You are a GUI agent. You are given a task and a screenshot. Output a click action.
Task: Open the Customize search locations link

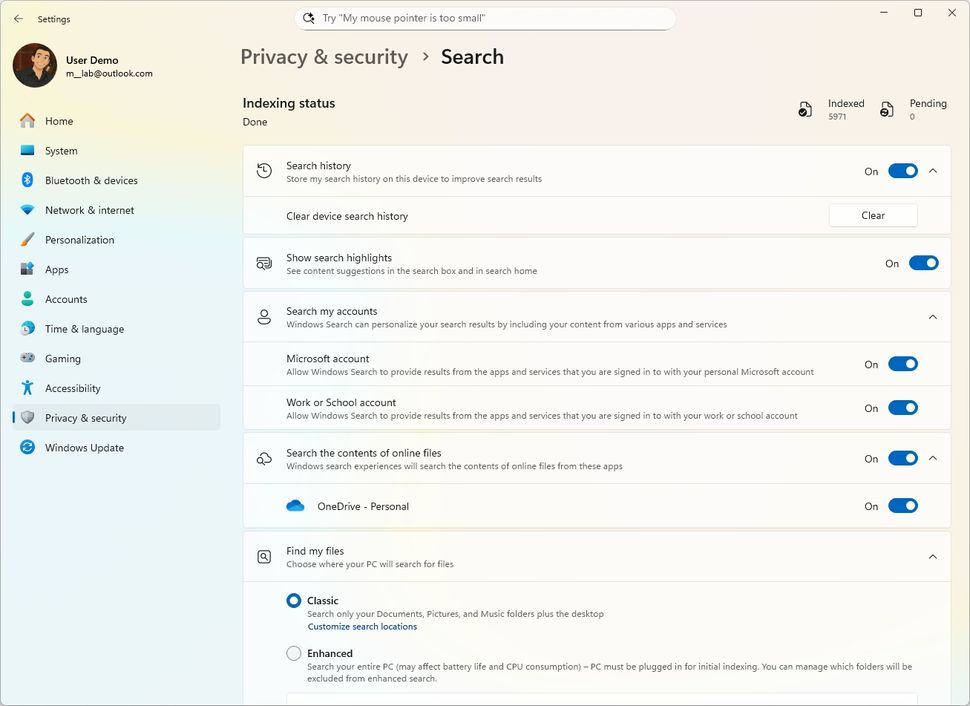(x=362, y=627)
